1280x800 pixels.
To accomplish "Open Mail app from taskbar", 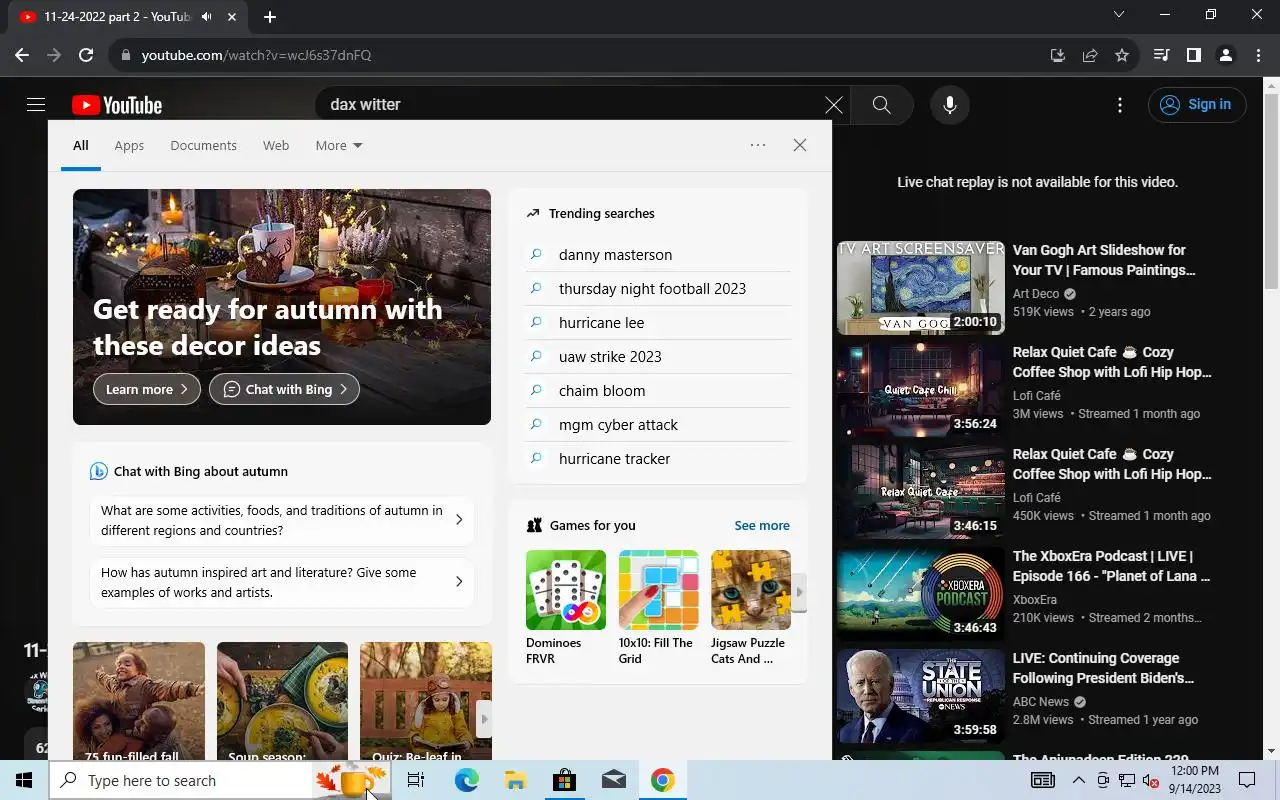I will pos(613,780).
